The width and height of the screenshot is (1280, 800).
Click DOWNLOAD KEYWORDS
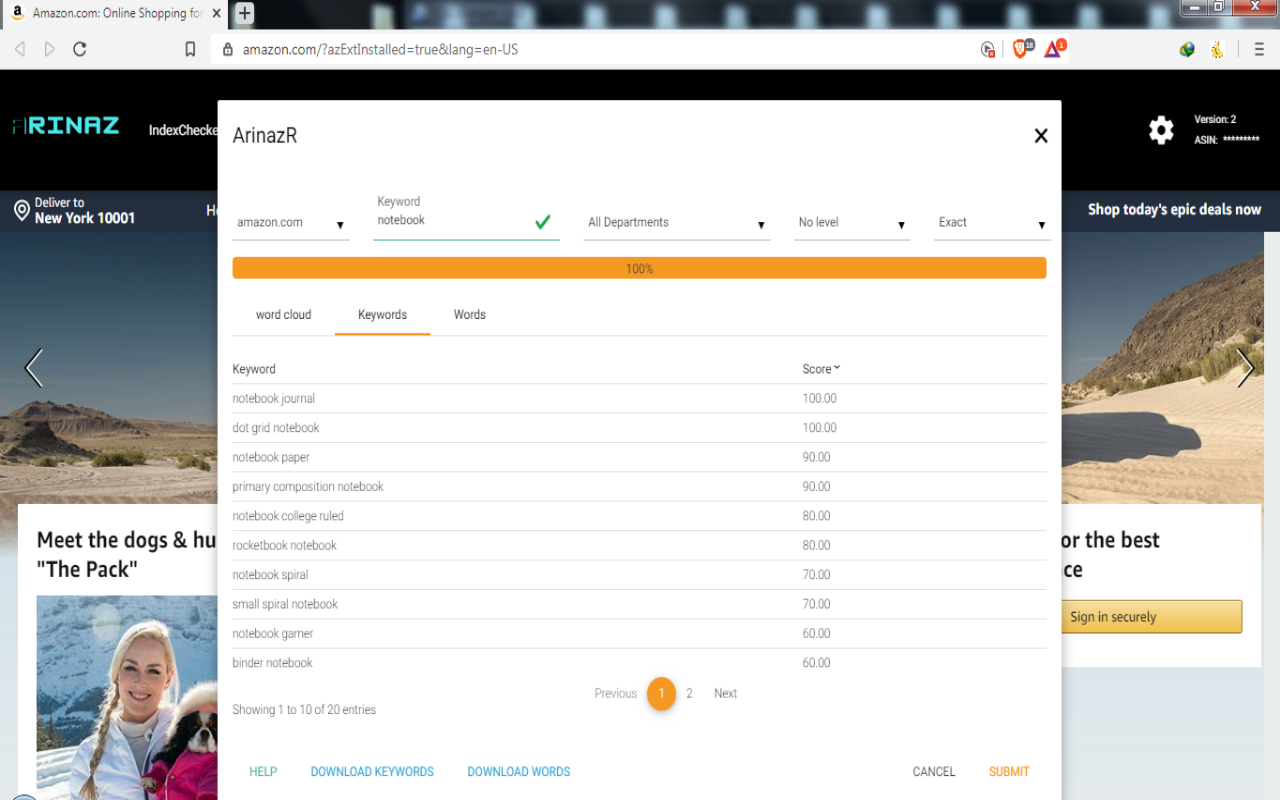[x=372, y=772]
